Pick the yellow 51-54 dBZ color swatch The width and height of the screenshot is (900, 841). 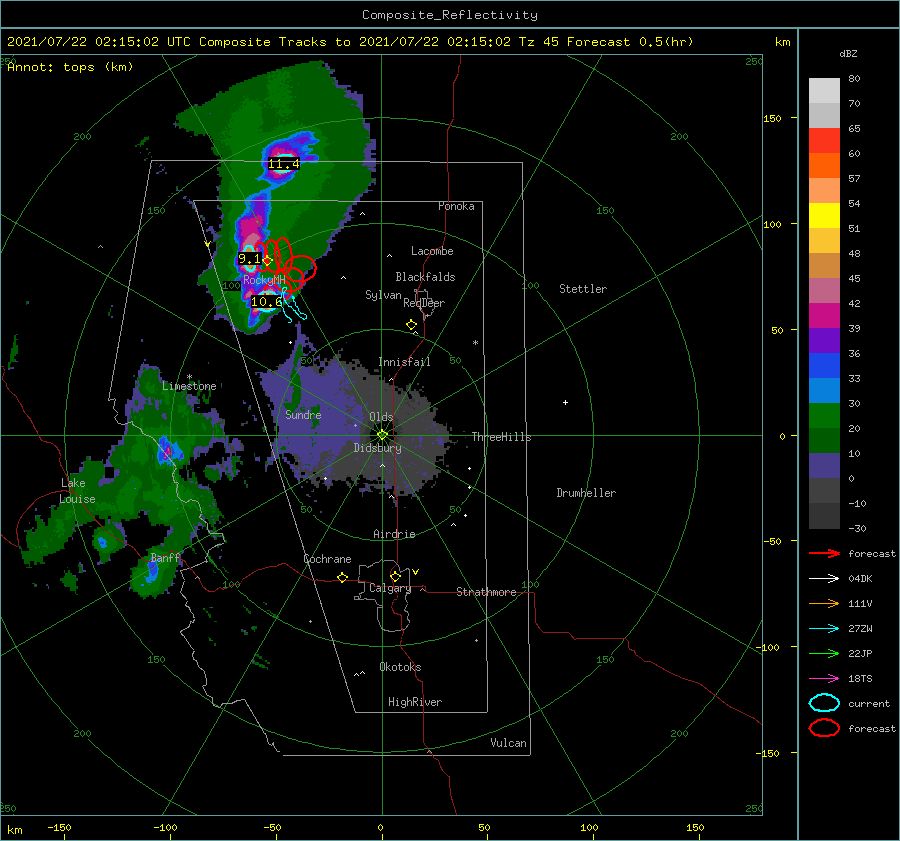pos(824,216)
